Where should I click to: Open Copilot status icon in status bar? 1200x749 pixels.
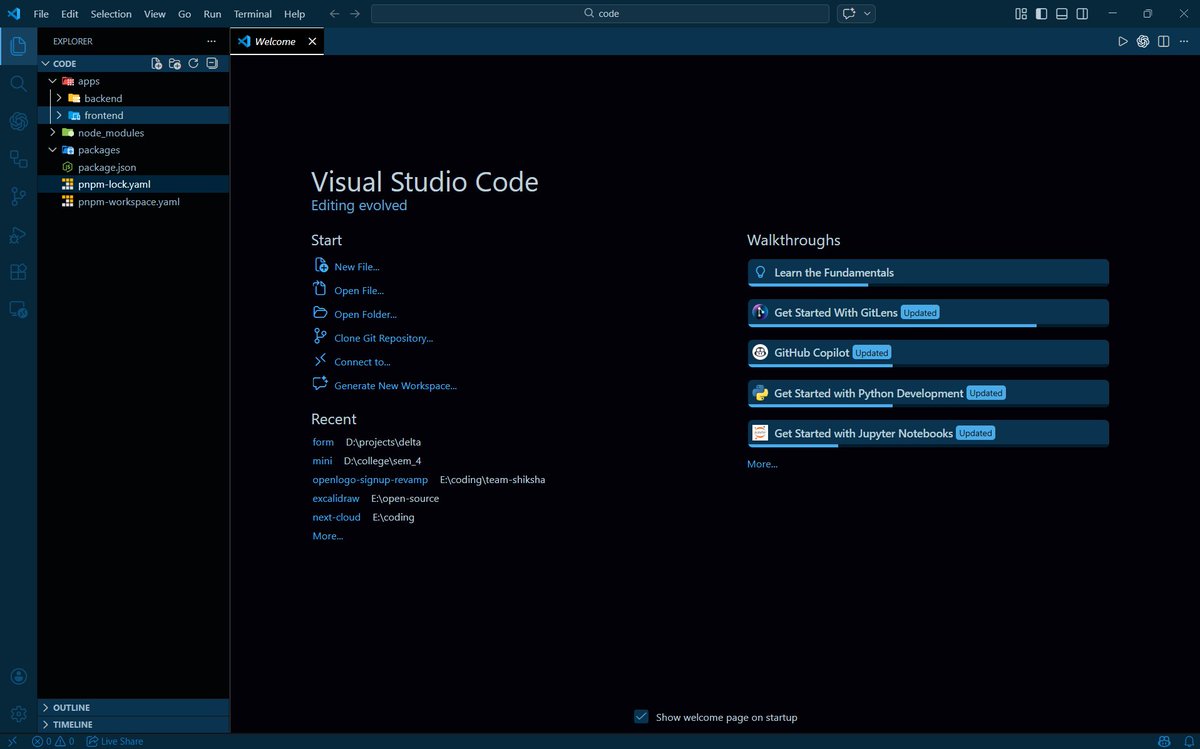click(1164, 741)
